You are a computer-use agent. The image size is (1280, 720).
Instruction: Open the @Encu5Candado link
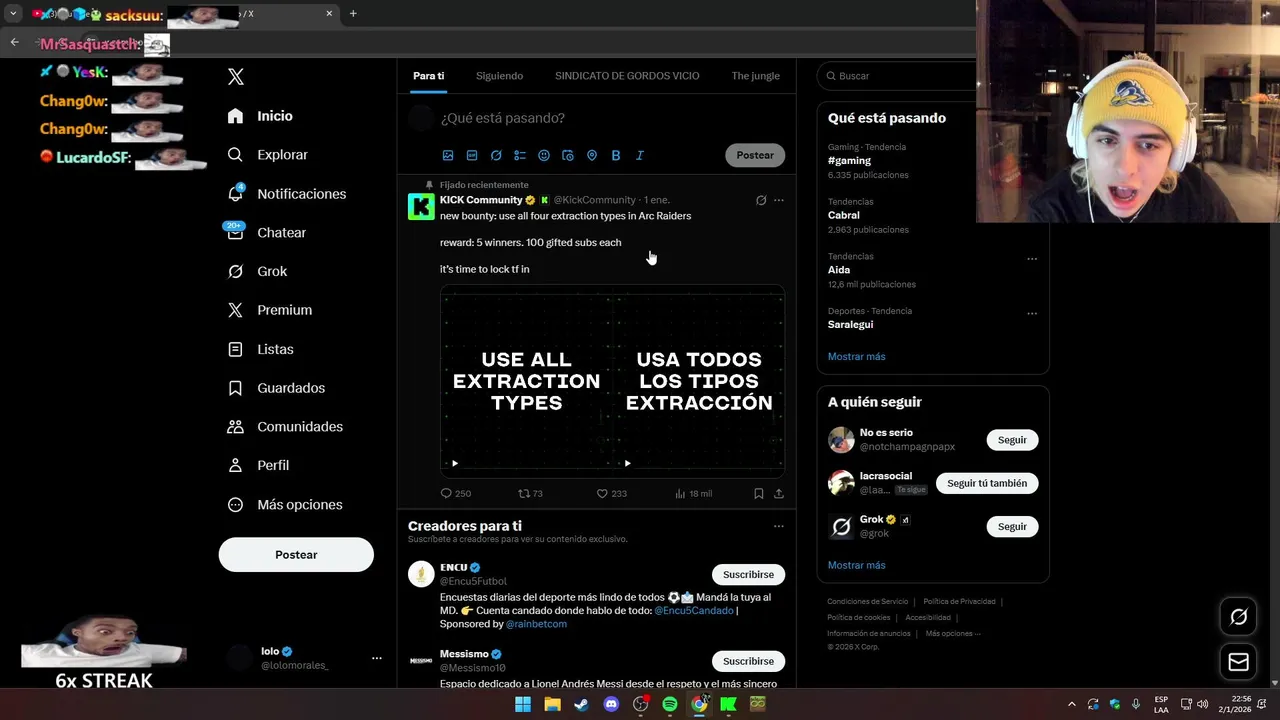click(x=694, y=611)
